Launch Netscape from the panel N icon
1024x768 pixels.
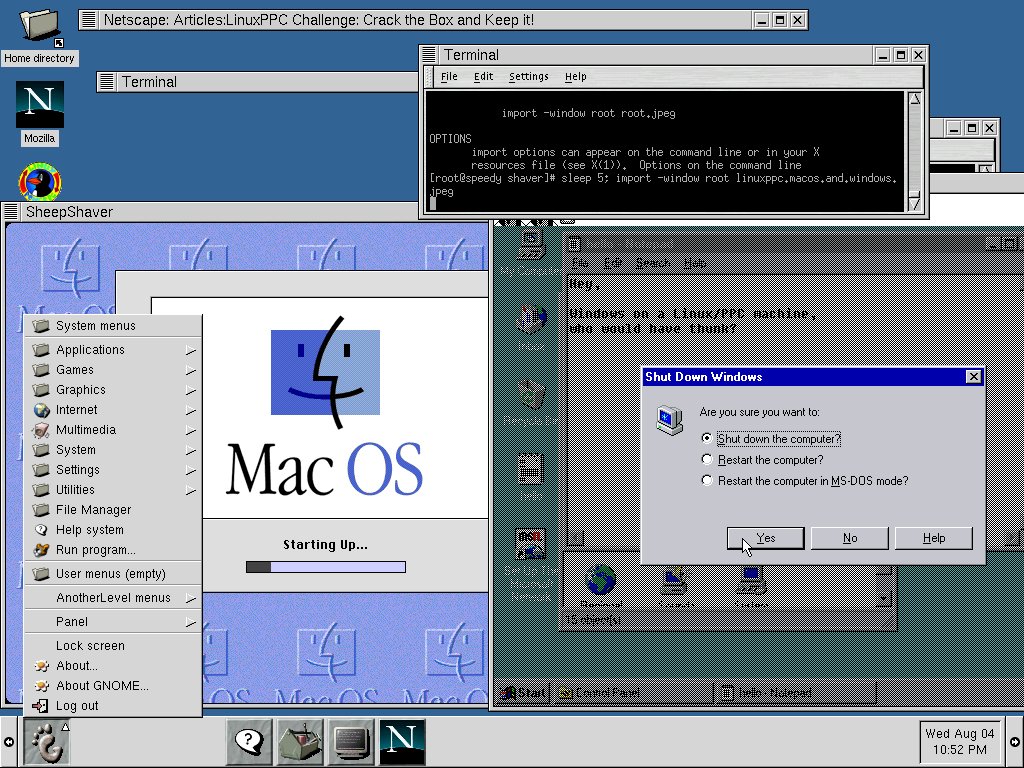point(402,742)
